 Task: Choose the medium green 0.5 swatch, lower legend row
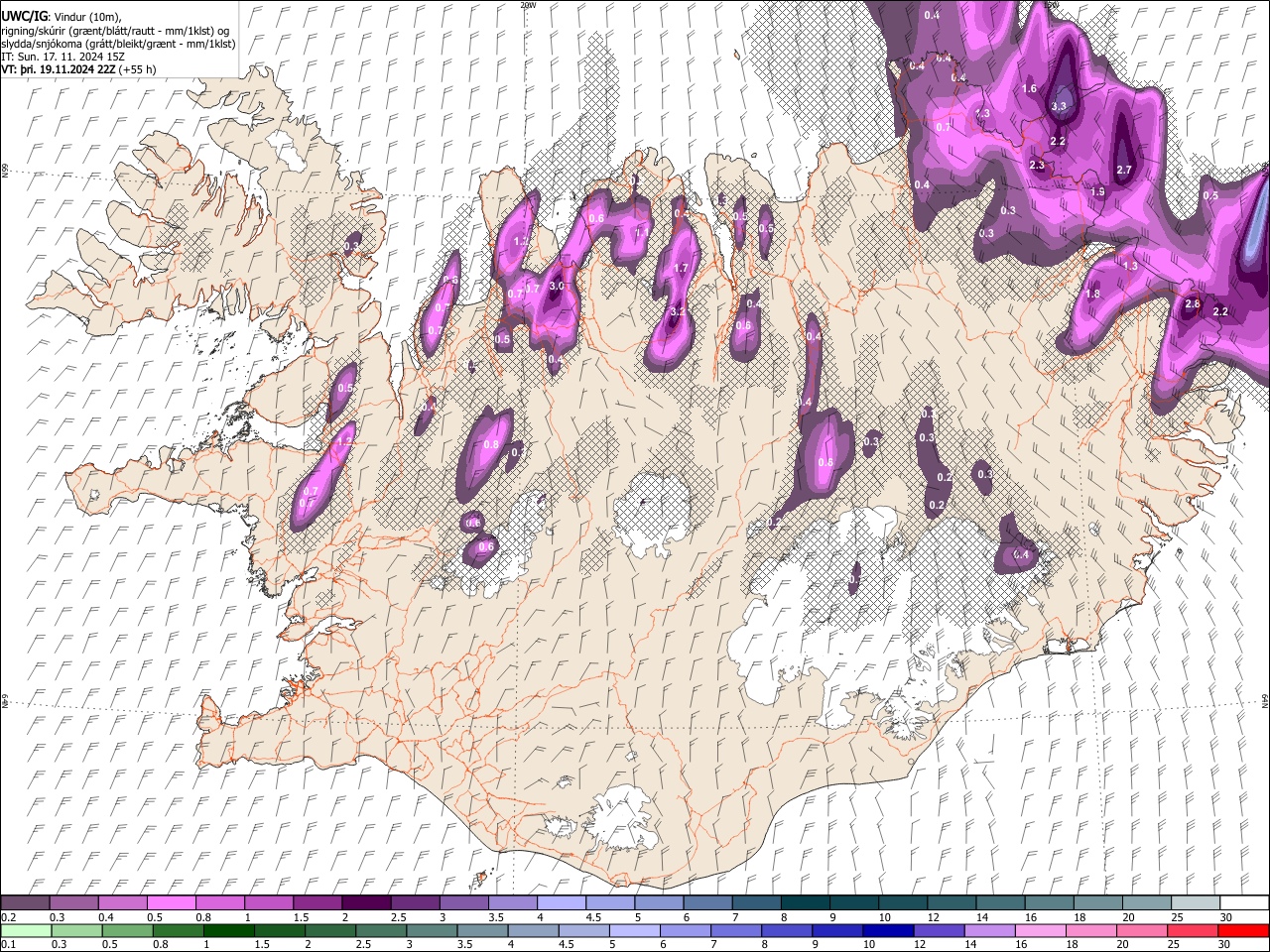[x=127, y=930]
